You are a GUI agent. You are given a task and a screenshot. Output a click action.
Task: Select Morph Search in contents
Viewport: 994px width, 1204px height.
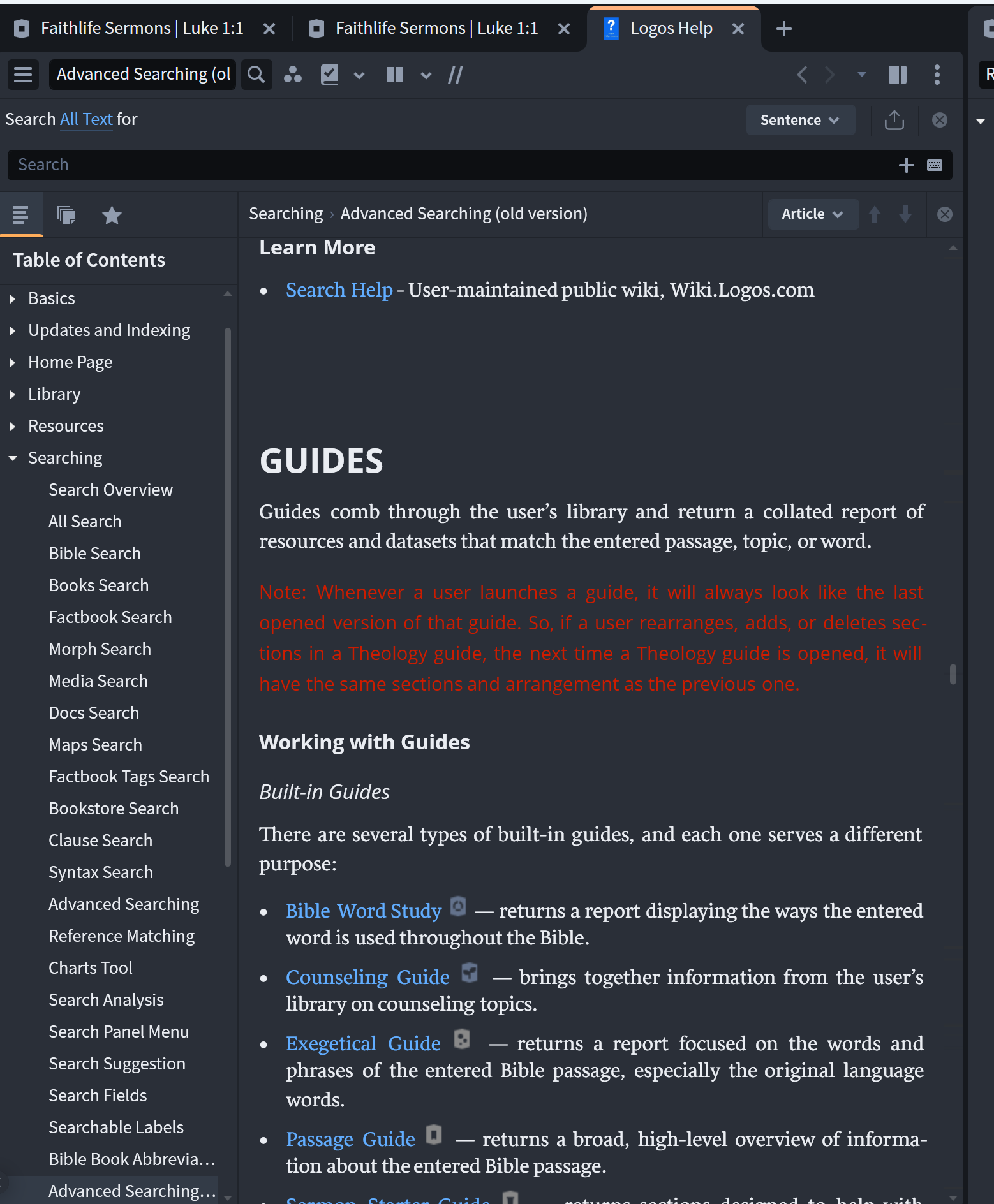click(x=100, y=649)
